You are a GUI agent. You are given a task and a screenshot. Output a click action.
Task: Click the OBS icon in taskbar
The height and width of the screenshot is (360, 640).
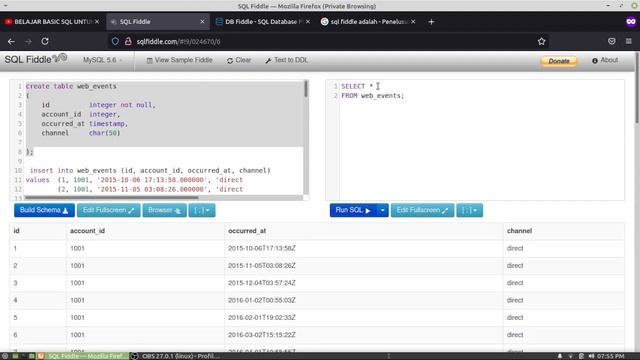134,356
